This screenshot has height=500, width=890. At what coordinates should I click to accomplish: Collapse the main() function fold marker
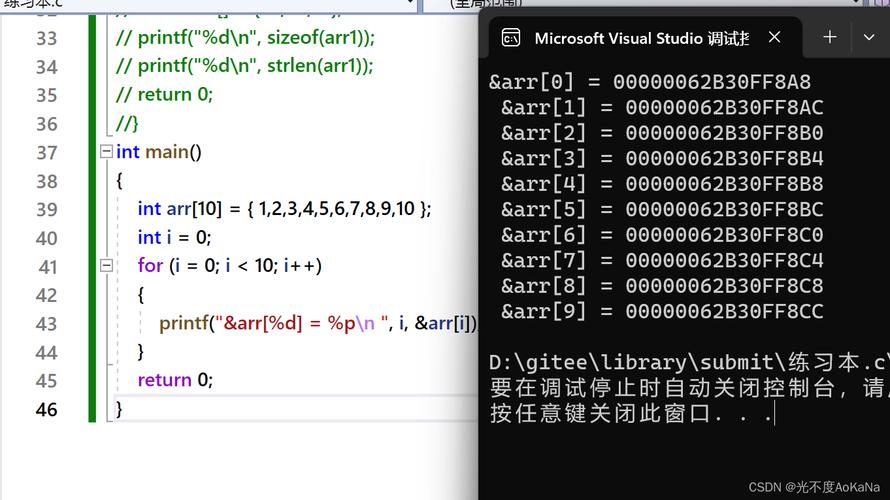click(106, 152)
